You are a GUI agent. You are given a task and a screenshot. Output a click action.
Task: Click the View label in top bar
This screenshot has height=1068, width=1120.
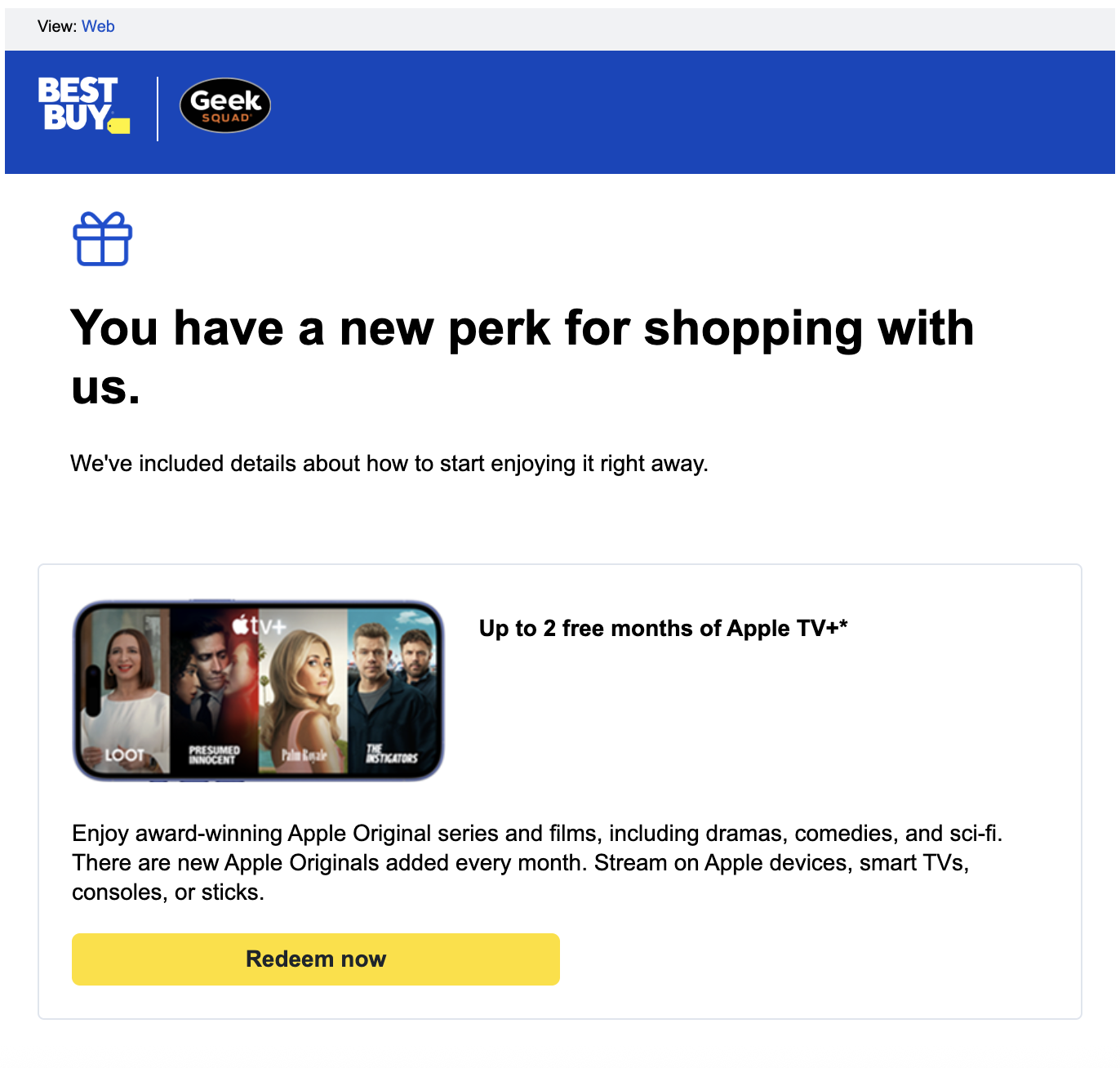pos(56,26)
